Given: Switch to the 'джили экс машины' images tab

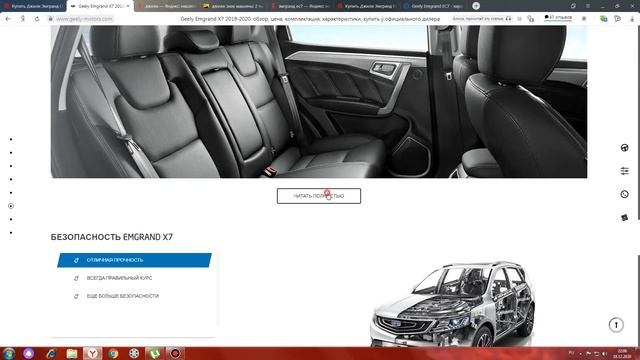Looking at the screenshot, I should pyautogui.click(x=233, y=6).
